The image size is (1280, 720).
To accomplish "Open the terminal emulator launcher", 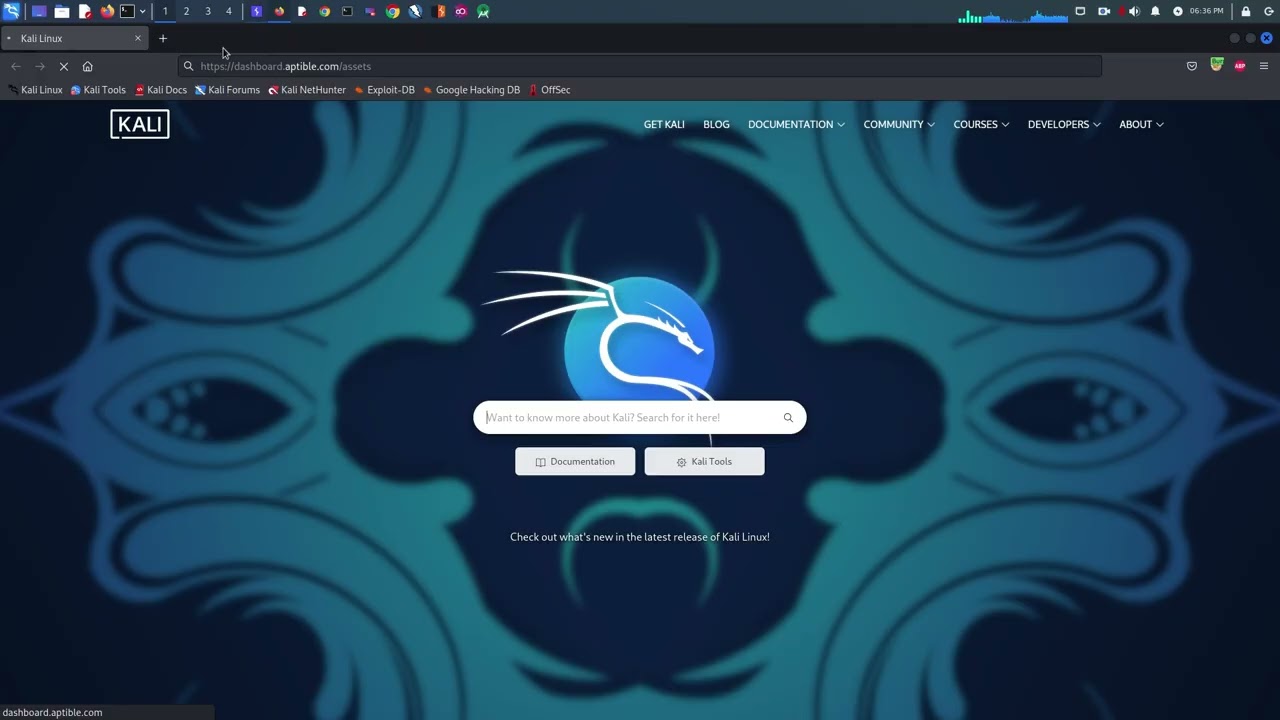I will point(127,11).
